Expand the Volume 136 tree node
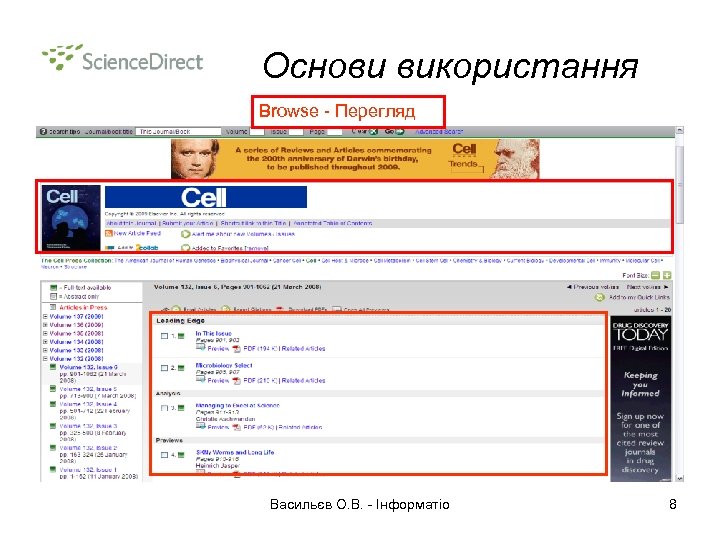Viewport: 720px width, 540px height. click(x=45, y=325)
